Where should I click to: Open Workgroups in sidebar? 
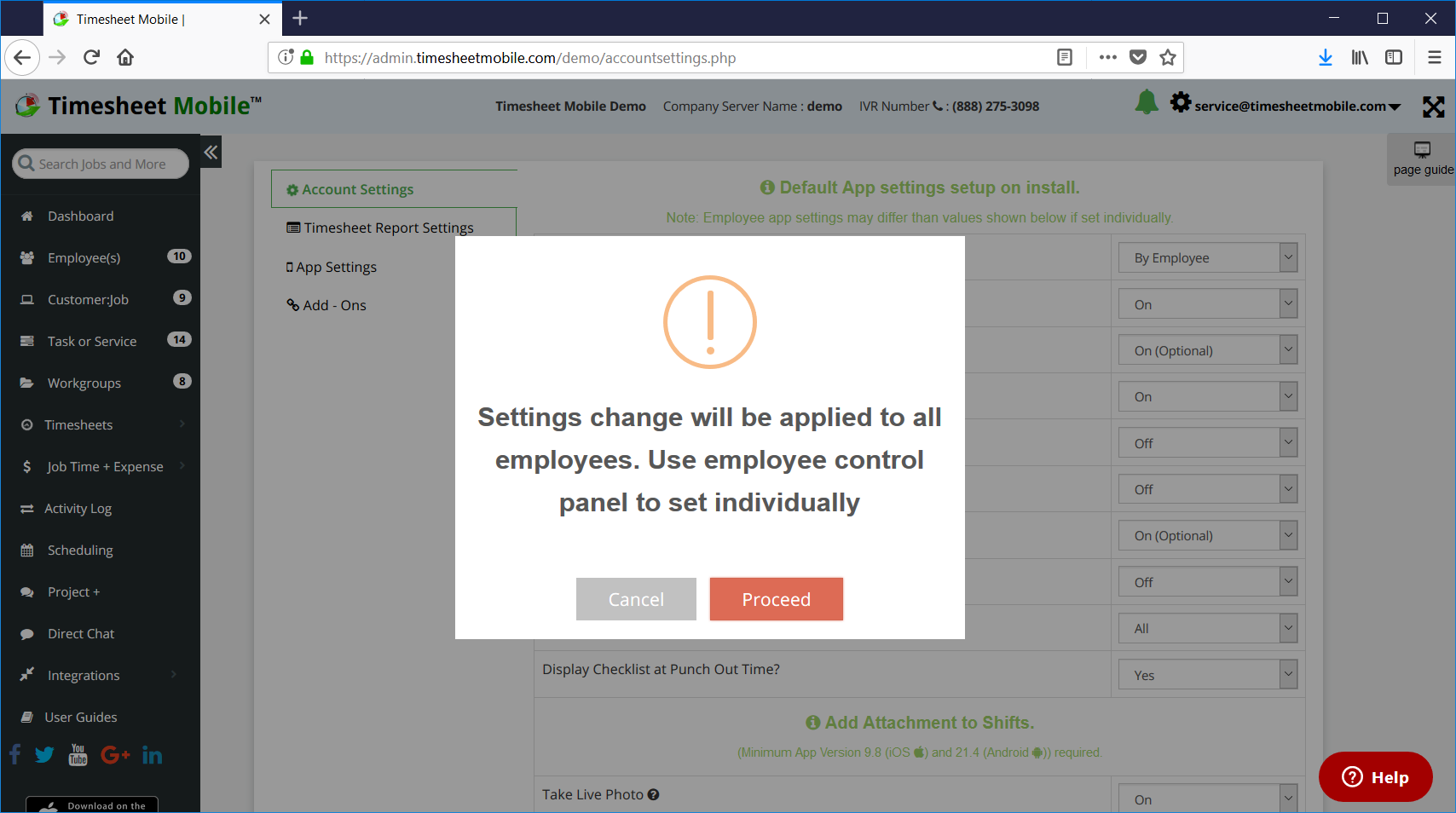pos(84,383)
